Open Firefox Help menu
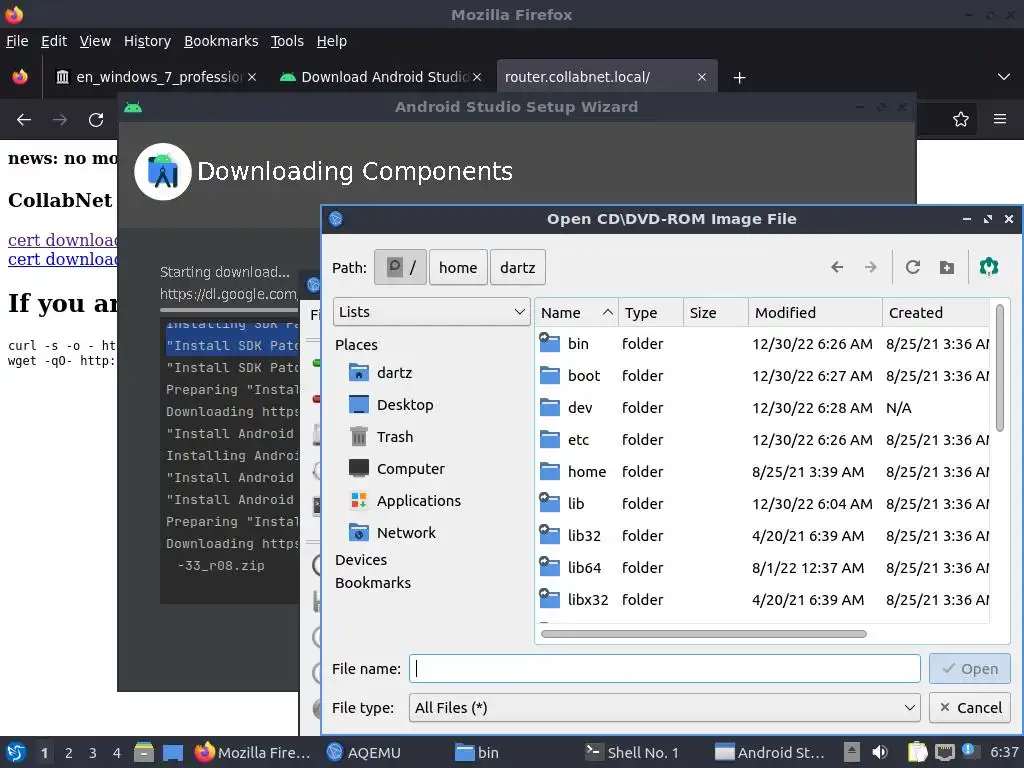 pos(332,41)
